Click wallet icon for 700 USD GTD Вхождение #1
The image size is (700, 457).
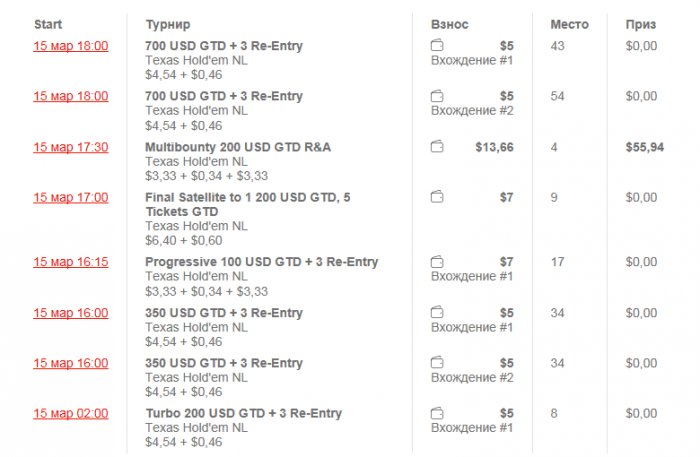click(436, 46)
